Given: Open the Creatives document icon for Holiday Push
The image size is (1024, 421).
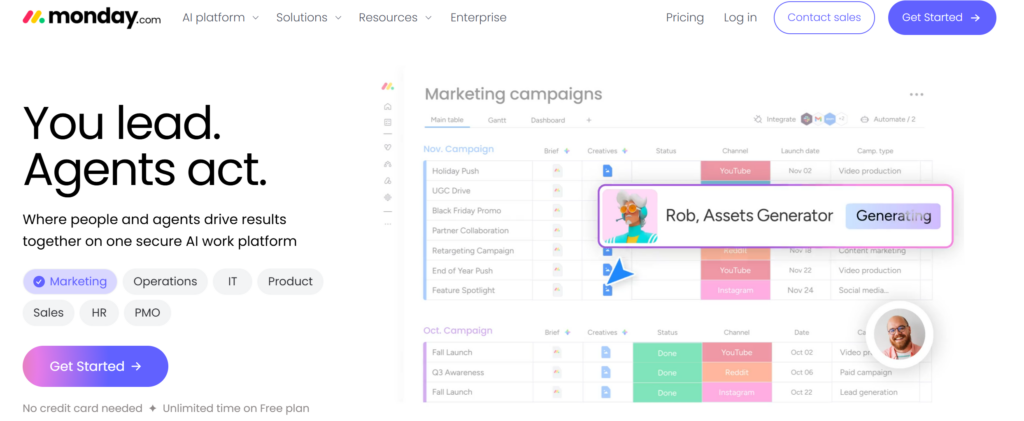Looking at the screenshot, I should [x=607, y=171].
